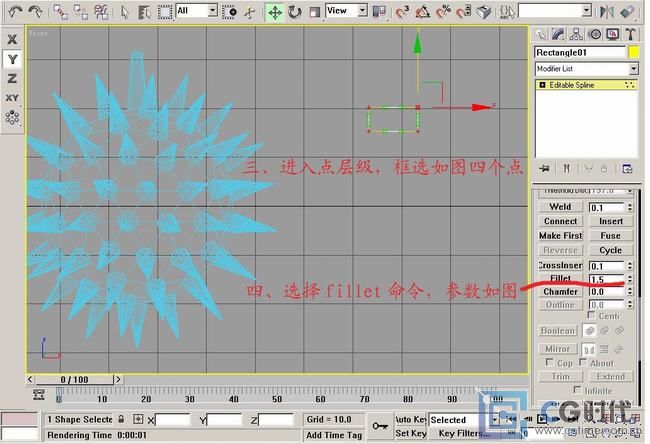Switch to the Motion command panel tab
Screen dimensions: 650x444
(x=594, y=34)
